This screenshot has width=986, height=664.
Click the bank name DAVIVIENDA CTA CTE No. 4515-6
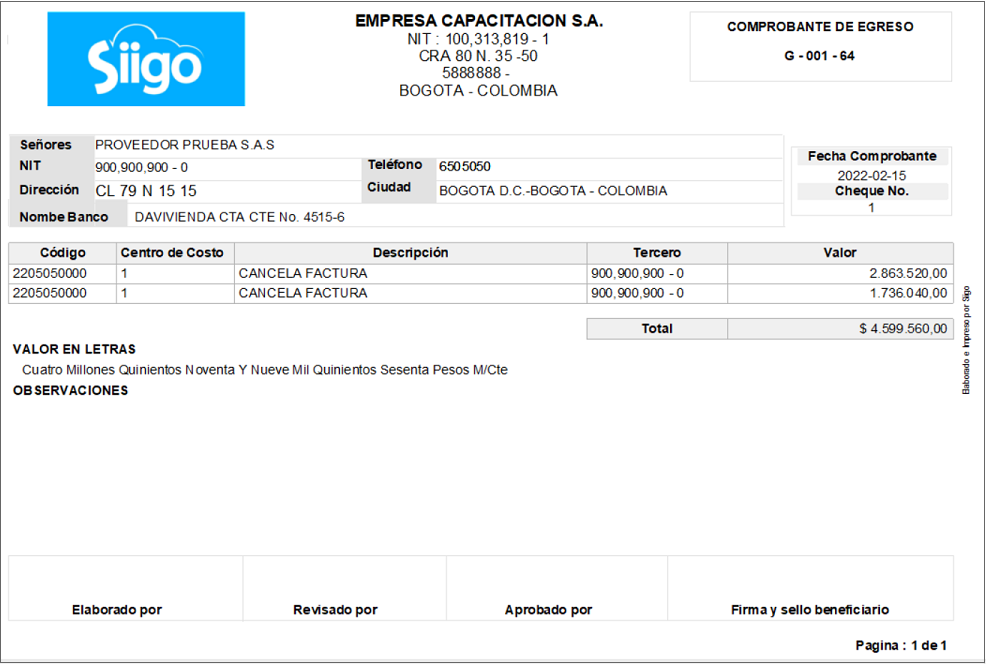pyautogui.click(x=240, y=217)
